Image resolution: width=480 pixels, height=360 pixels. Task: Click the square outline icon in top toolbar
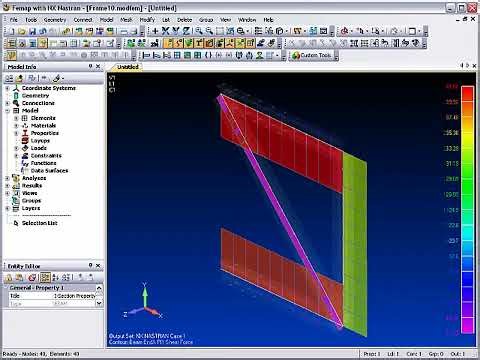point(412,31)
